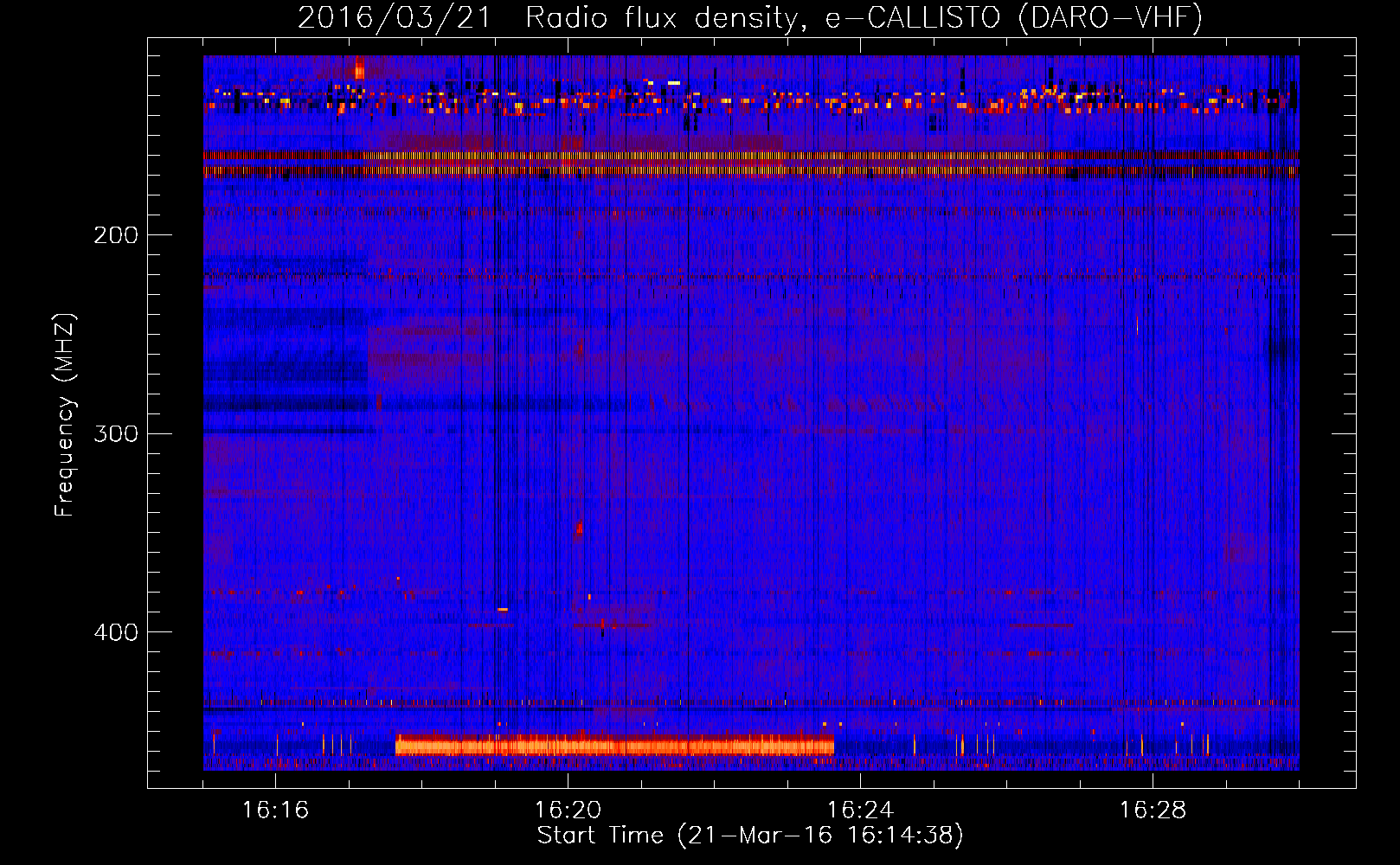The height and width of the screenshot is (865, 1400).
Task: Click the 16:24 time tick label
Action: pyautogui.click(x=860, y=811)
